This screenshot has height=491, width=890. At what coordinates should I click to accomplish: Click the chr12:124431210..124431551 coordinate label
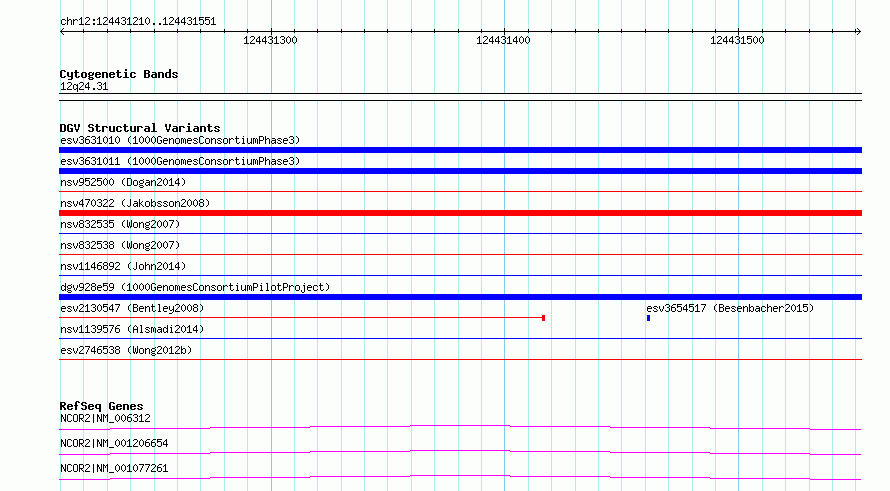pyautogui.click(x=138, y=22)
